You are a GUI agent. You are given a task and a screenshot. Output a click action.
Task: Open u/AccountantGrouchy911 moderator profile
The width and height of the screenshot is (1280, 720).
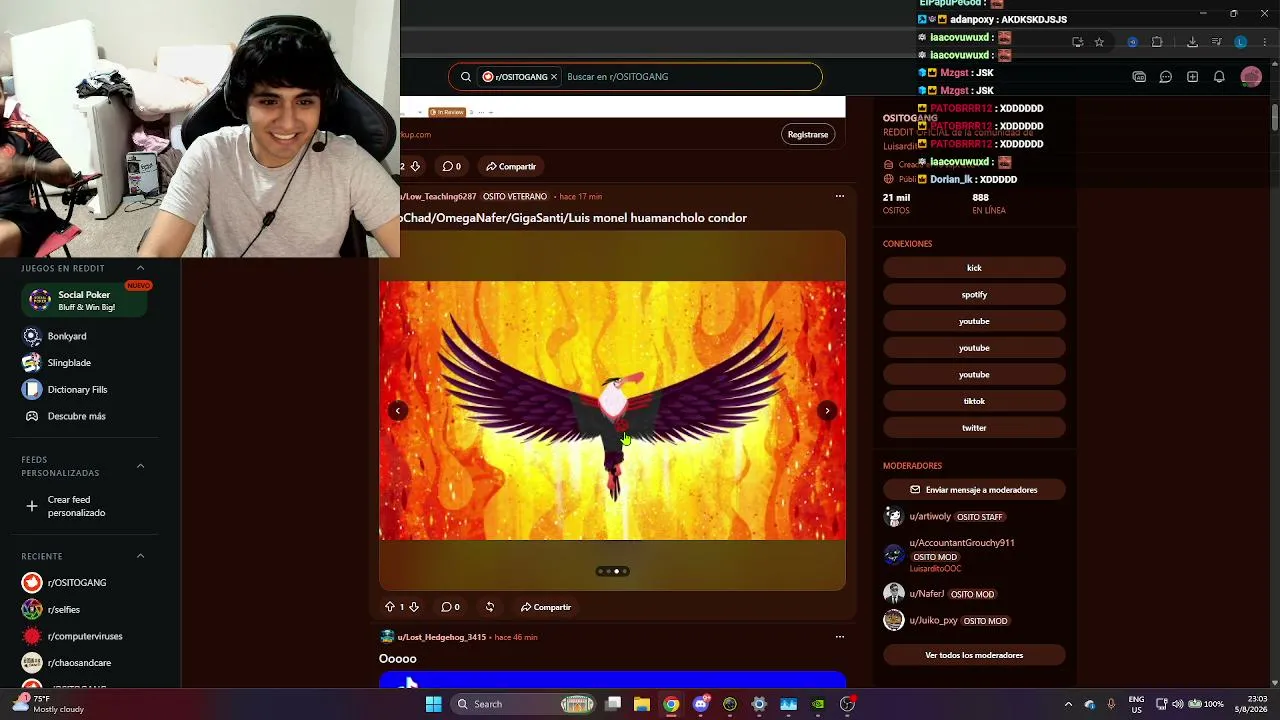(x=962, y=543)
